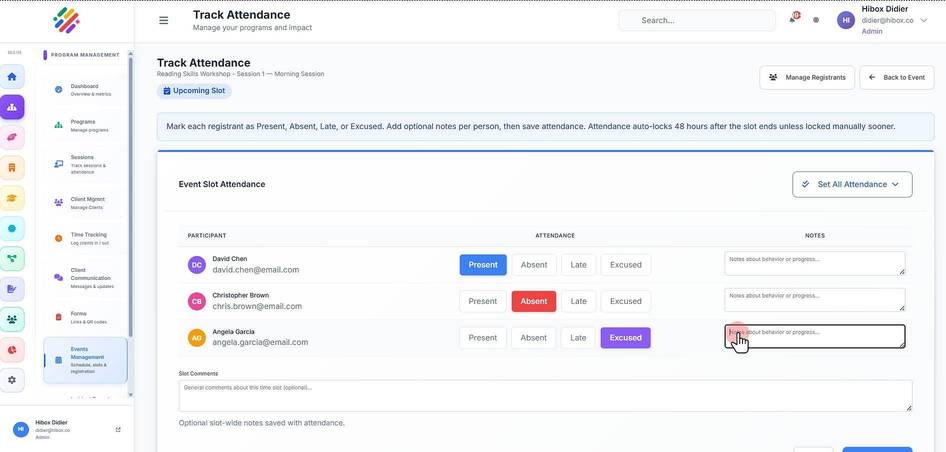
Task: Mark Angela Garcia as Late
Action: [x=579, y=338]
